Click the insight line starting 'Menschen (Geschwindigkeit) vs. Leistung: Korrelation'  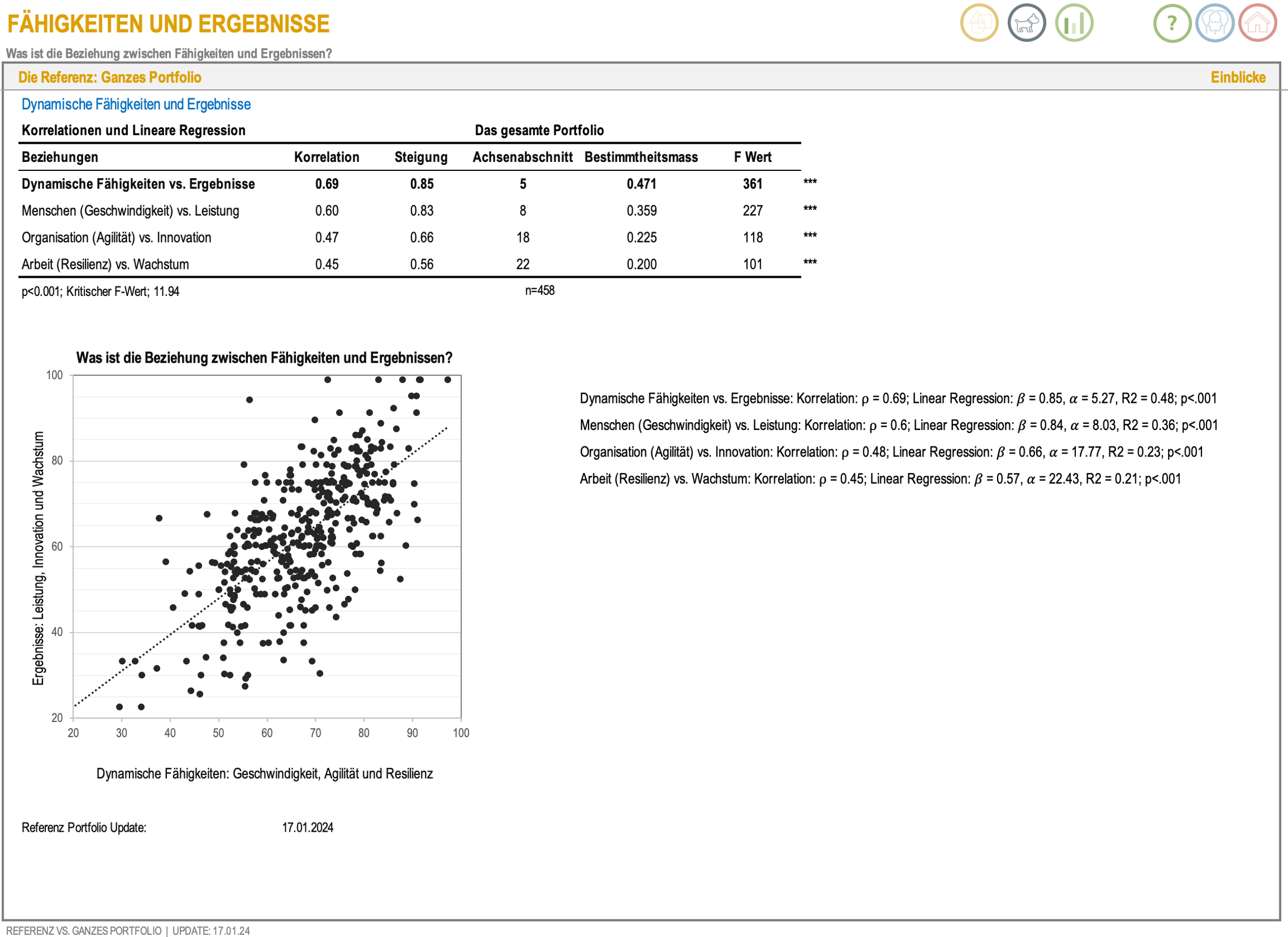(899, 425)
